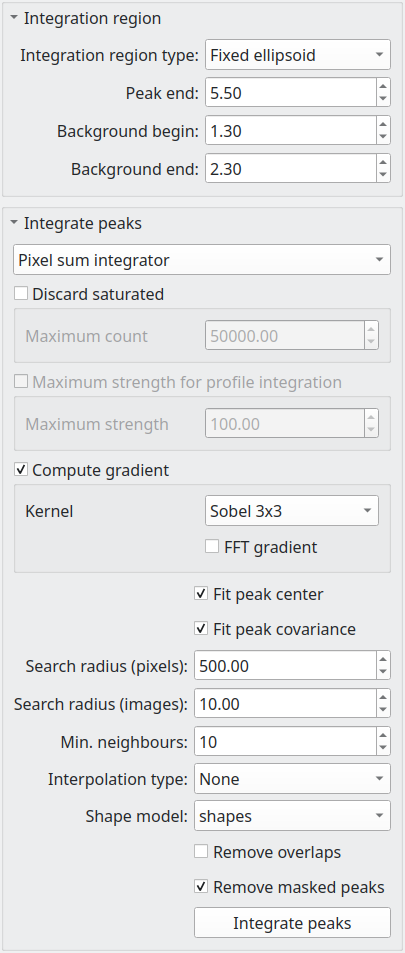Increase Peak end value with up arrow
Viewport: 405px width, 953px height.
(383, 86)
